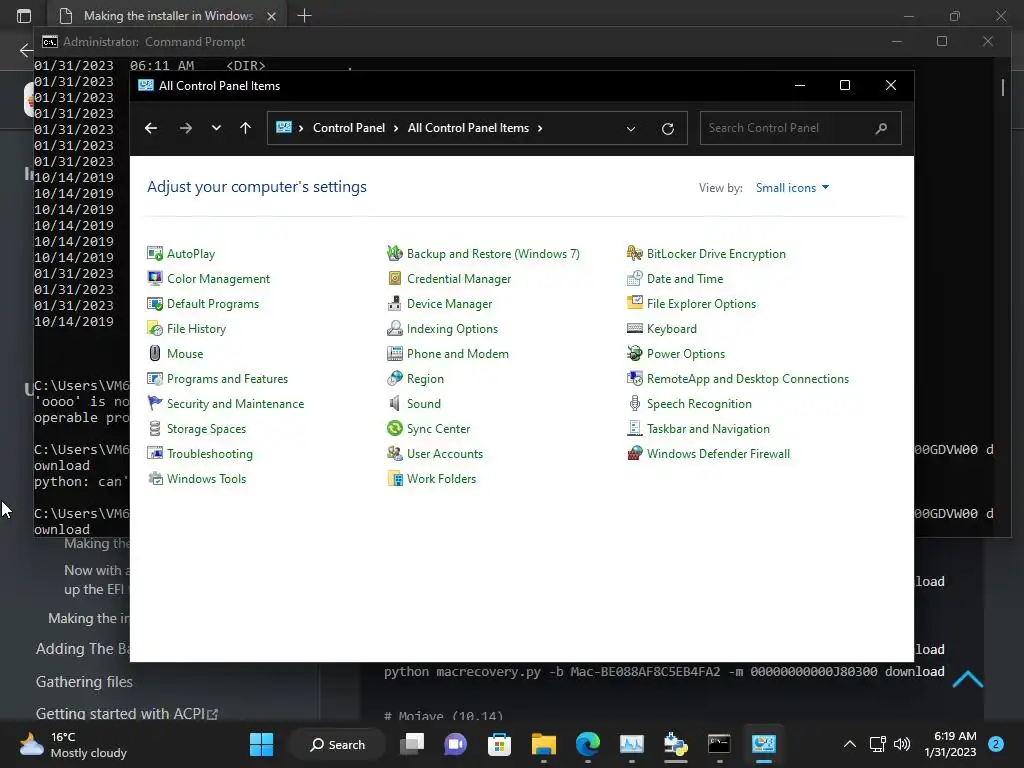1024x768 pixels.
Task: Expand the chevron before the Control Panel breadcrumb
Action: pos(301,128)
